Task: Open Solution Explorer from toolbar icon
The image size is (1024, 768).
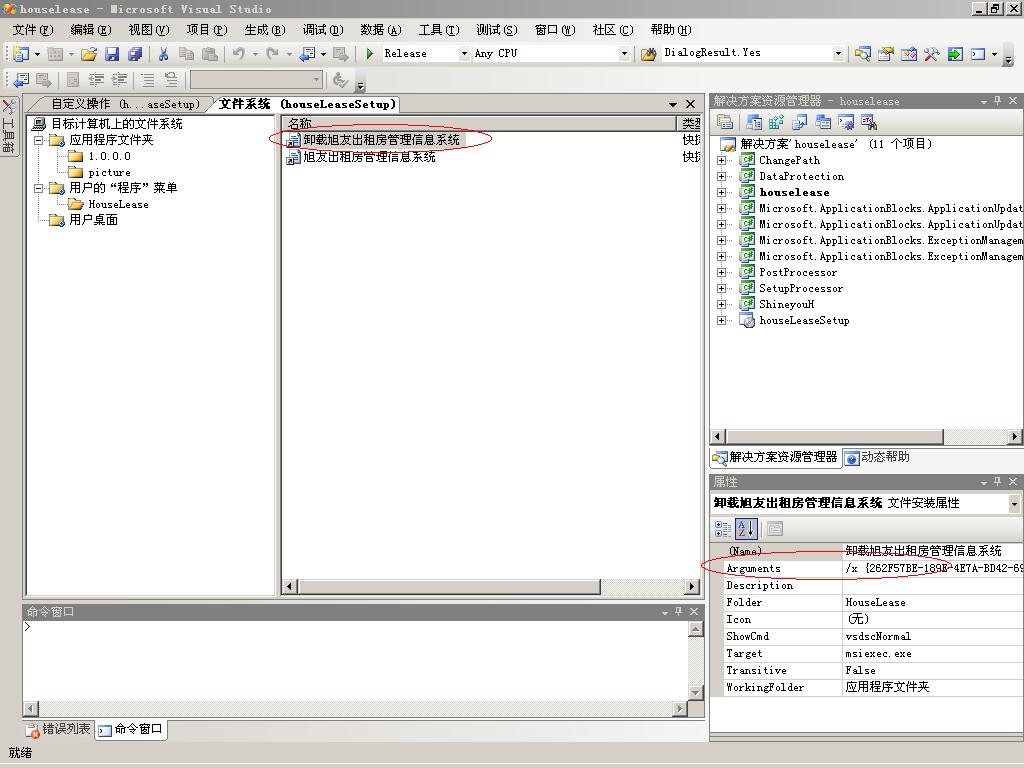Action: [863, 54]
